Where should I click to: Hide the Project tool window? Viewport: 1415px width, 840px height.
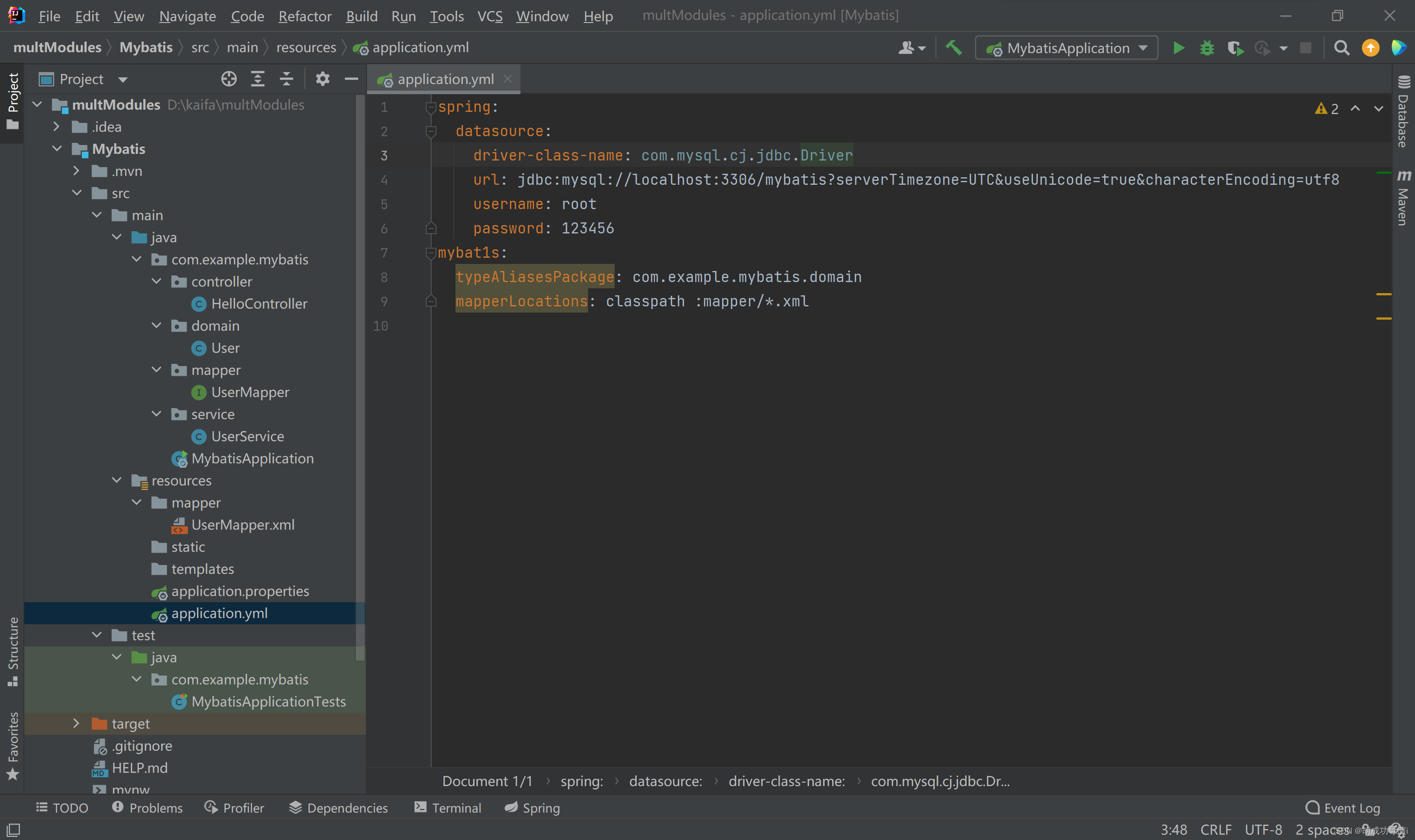click(x=352, y=79)
